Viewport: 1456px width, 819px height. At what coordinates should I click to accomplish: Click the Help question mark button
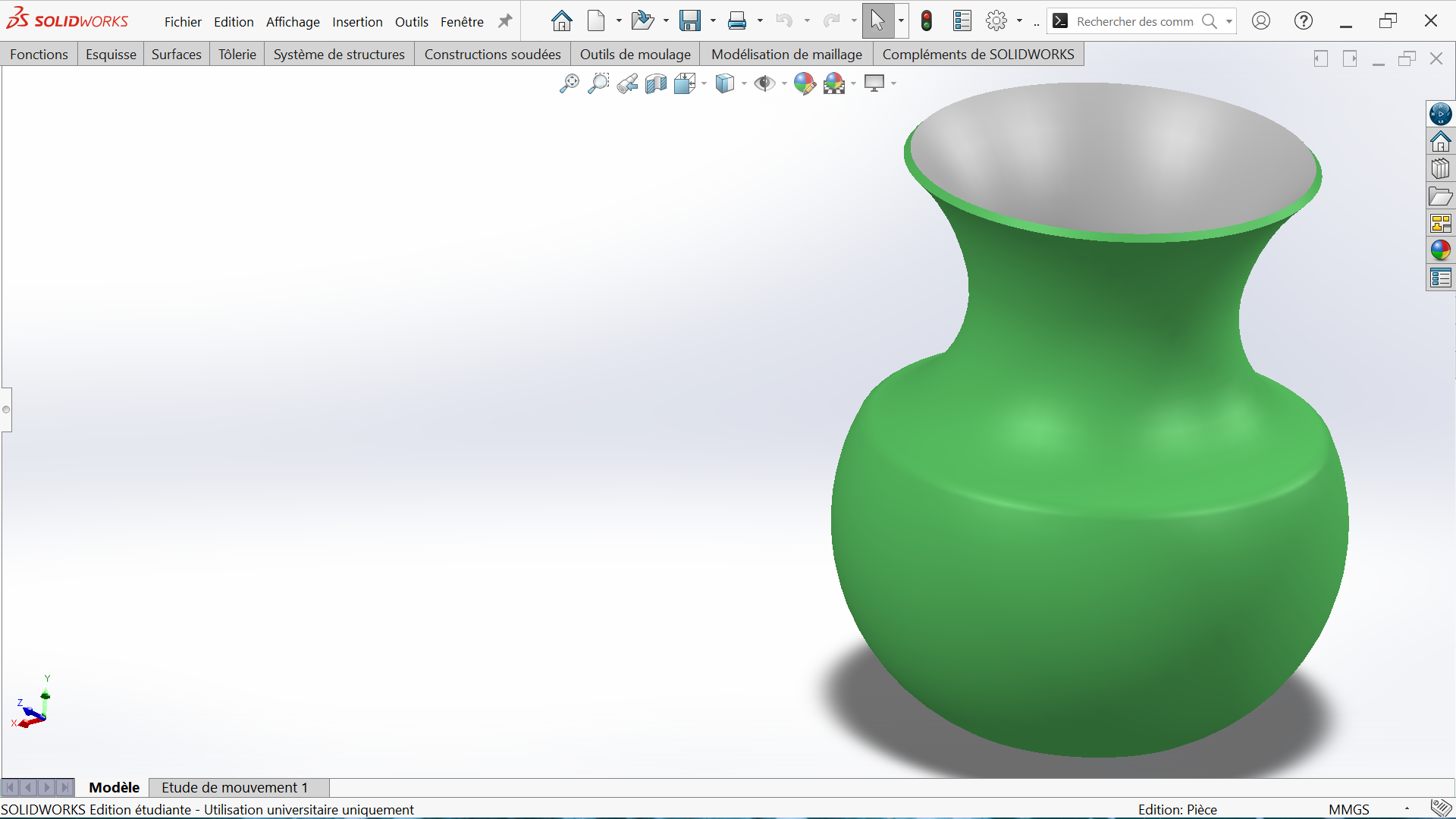pos(1303,21)
